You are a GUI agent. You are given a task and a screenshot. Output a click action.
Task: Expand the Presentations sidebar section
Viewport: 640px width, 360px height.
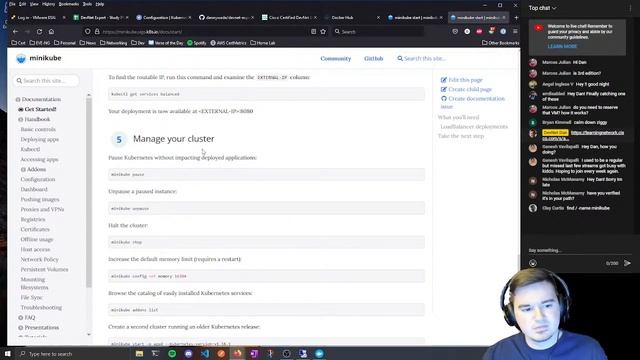[x=20, y=327]
